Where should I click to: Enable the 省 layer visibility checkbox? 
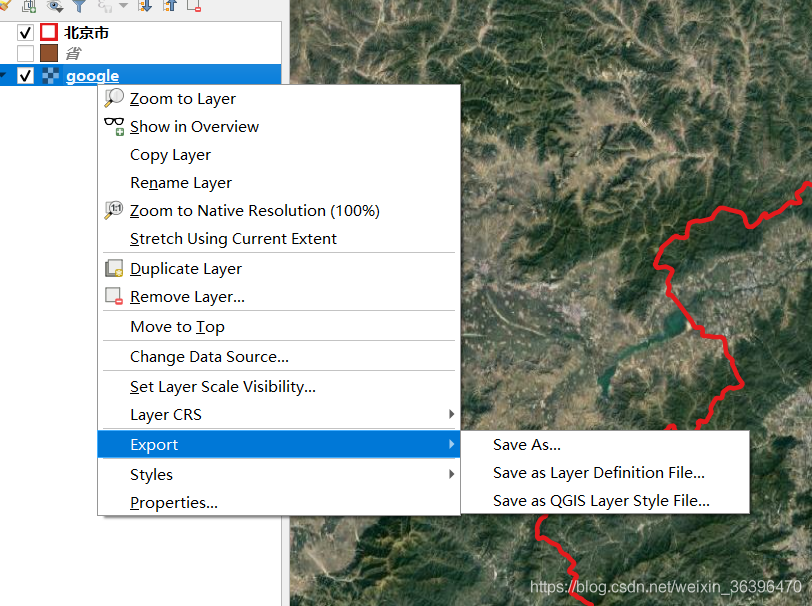pos(25,53)
